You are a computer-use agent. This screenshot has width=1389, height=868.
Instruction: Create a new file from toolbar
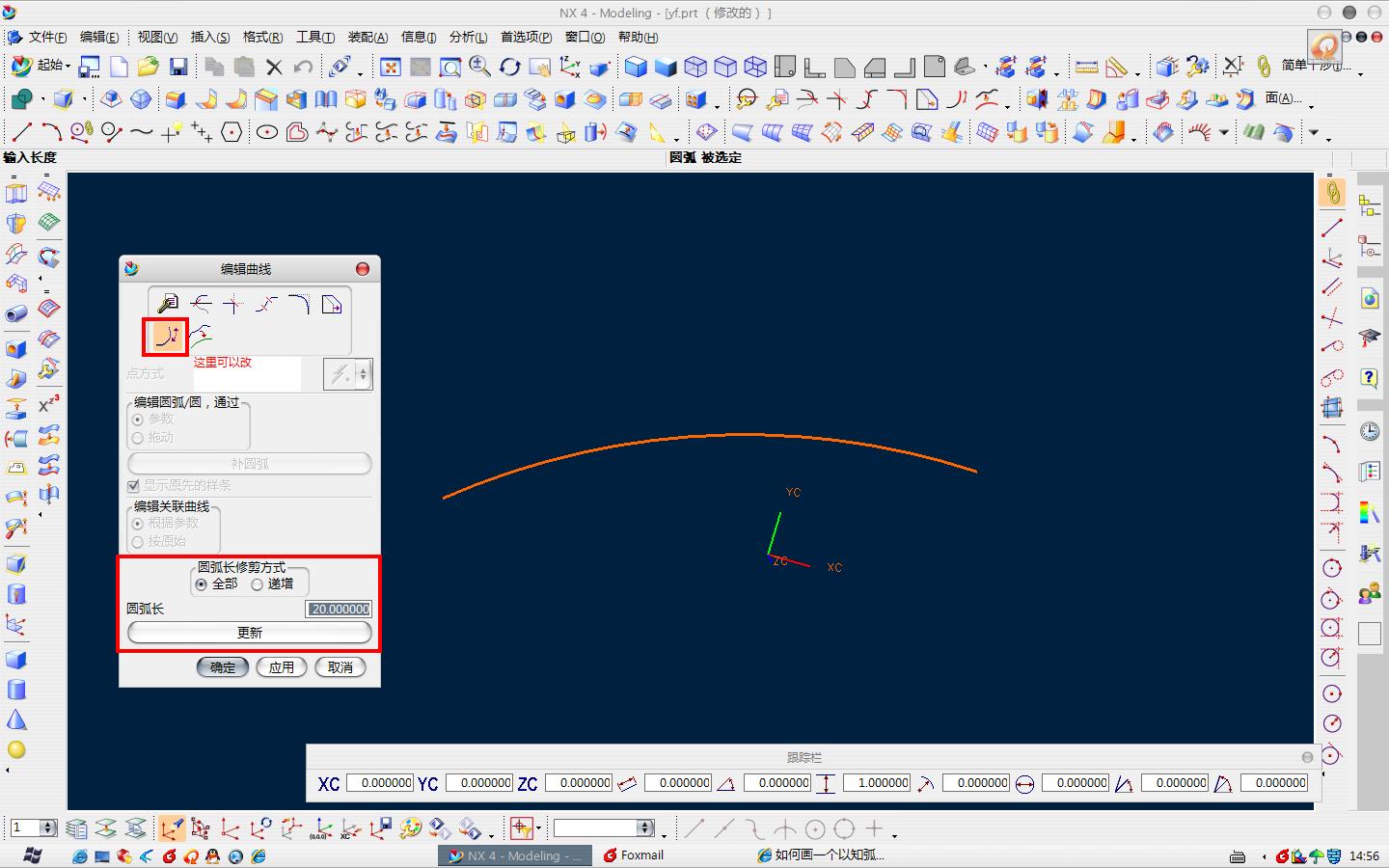[119, 67]
